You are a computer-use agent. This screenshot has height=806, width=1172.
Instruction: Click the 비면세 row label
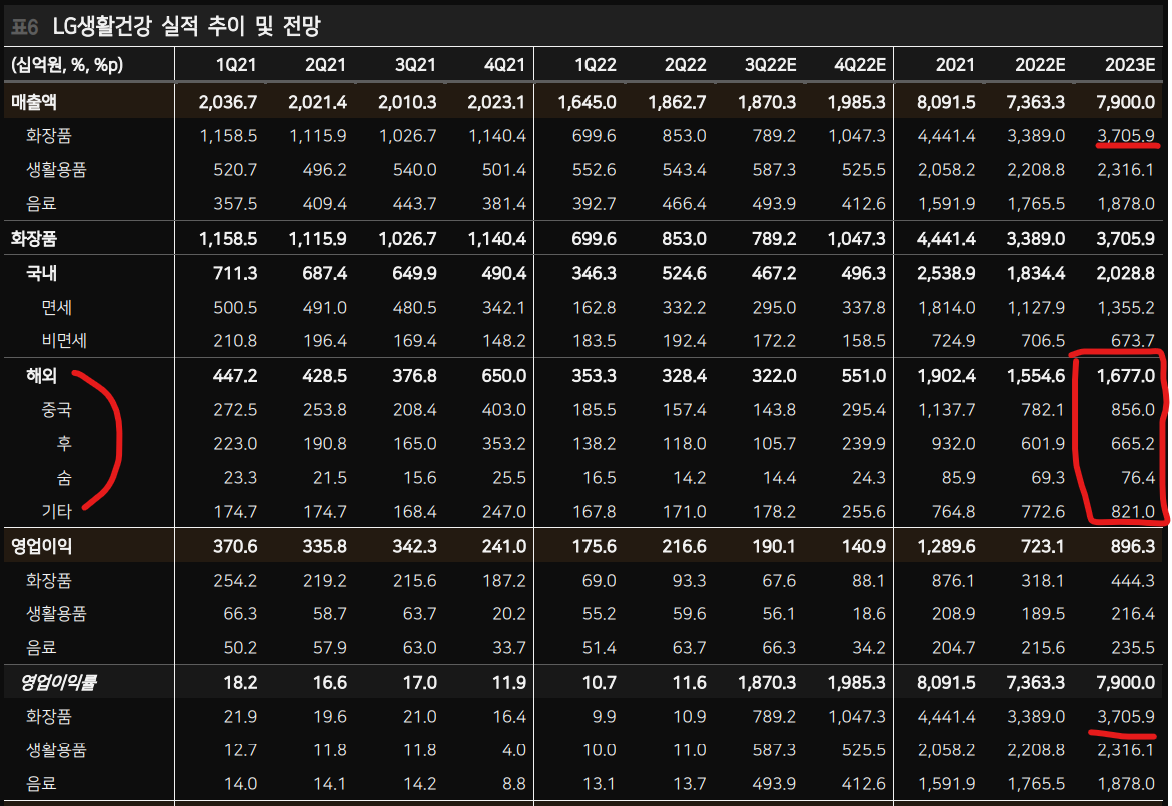(x=64, y=341)
